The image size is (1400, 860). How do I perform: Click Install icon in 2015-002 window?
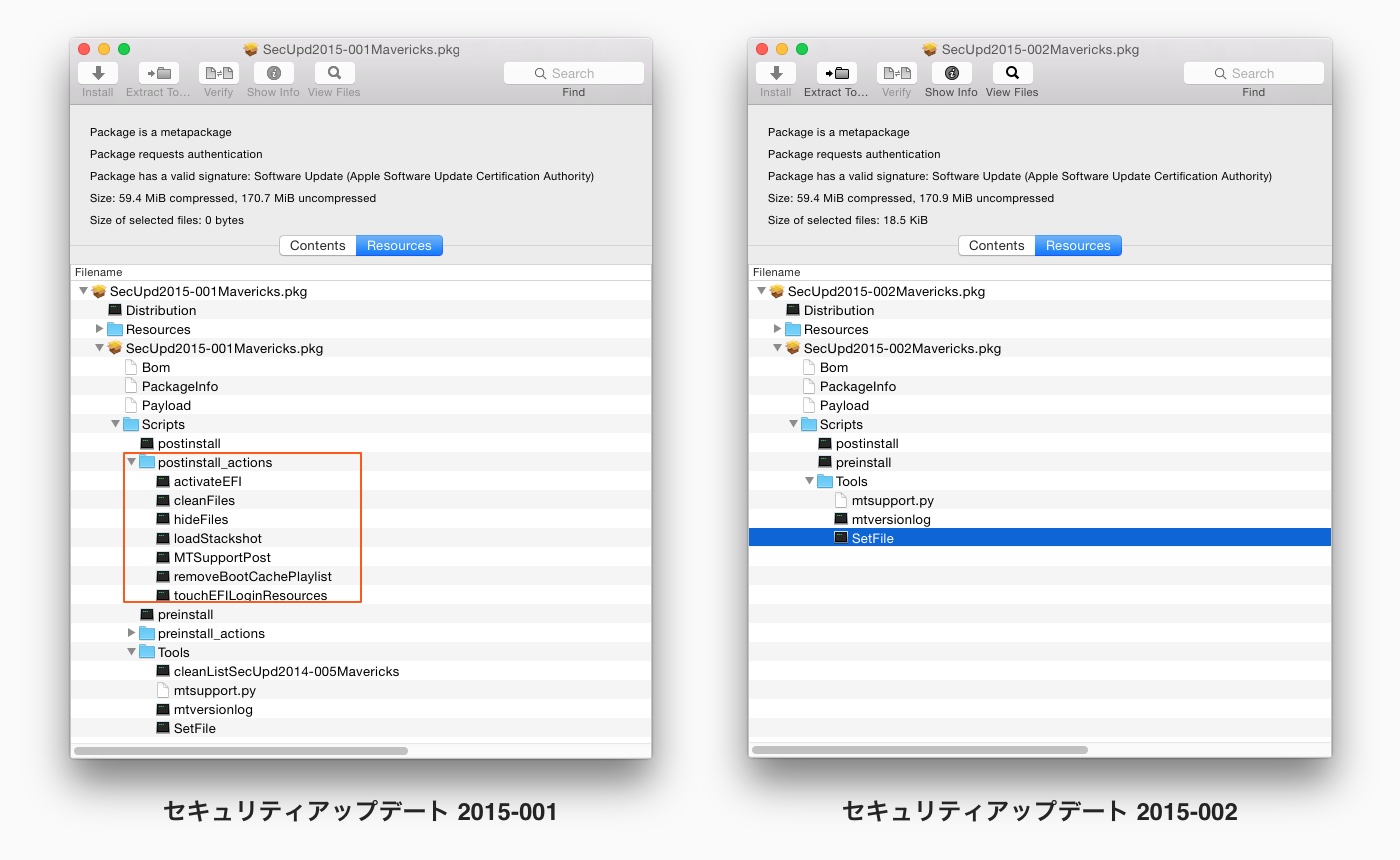[x=776, y=73]
